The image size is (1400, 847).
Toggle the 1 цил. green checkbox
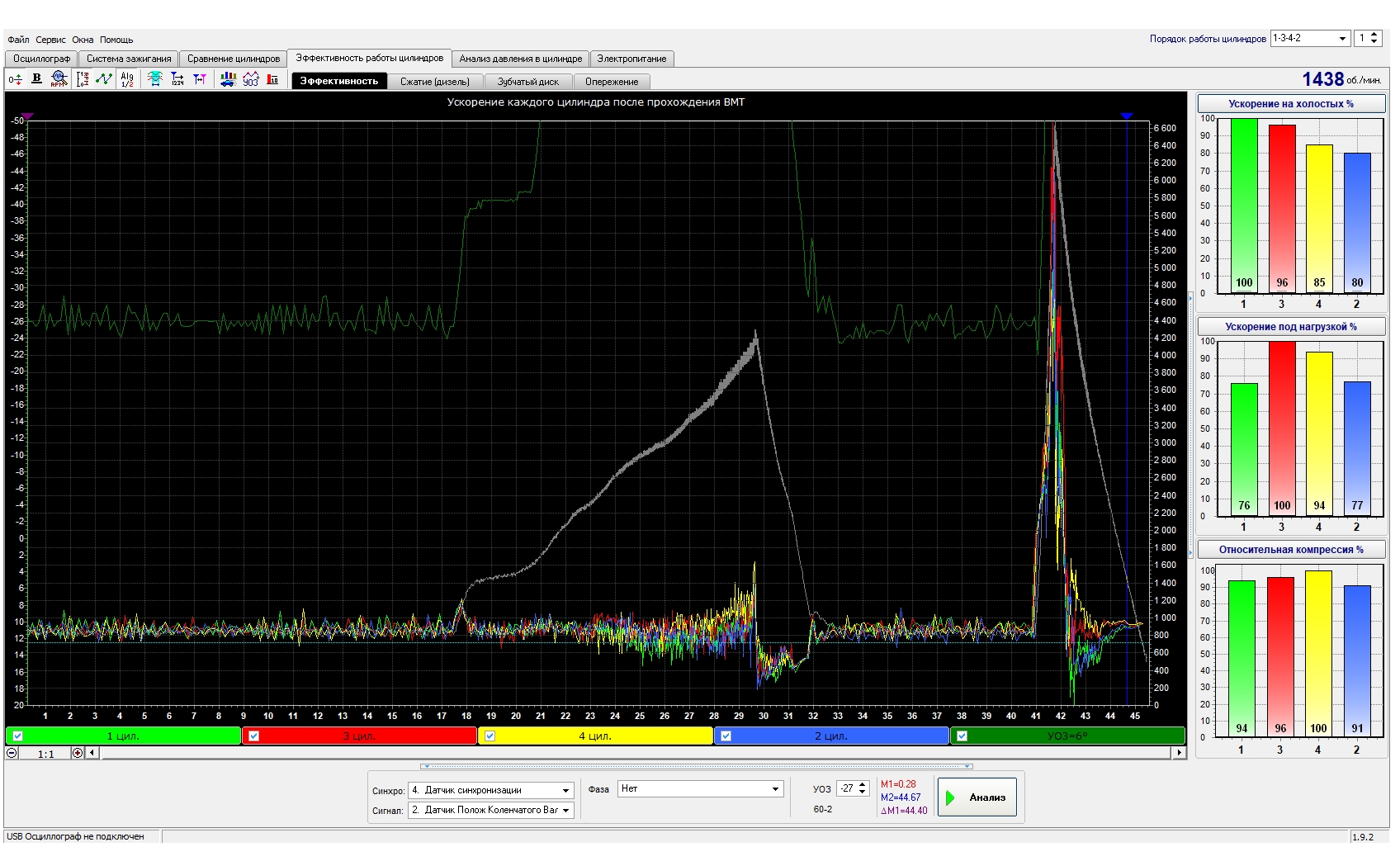(18, 736)
